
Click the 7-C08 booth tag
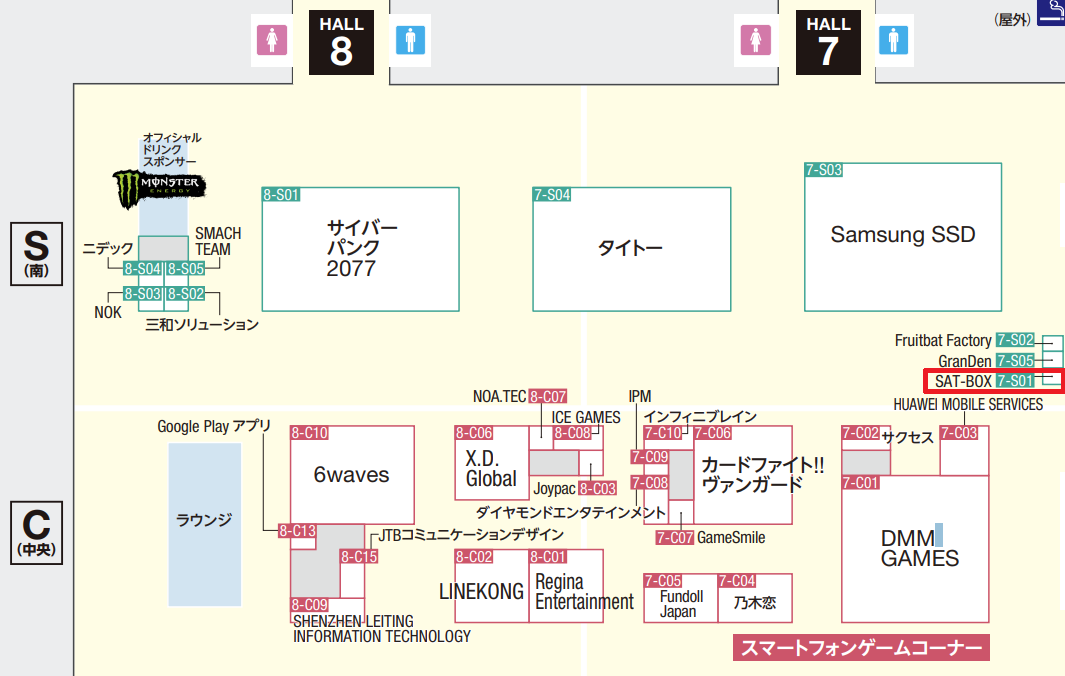click(x=650, y=483)
